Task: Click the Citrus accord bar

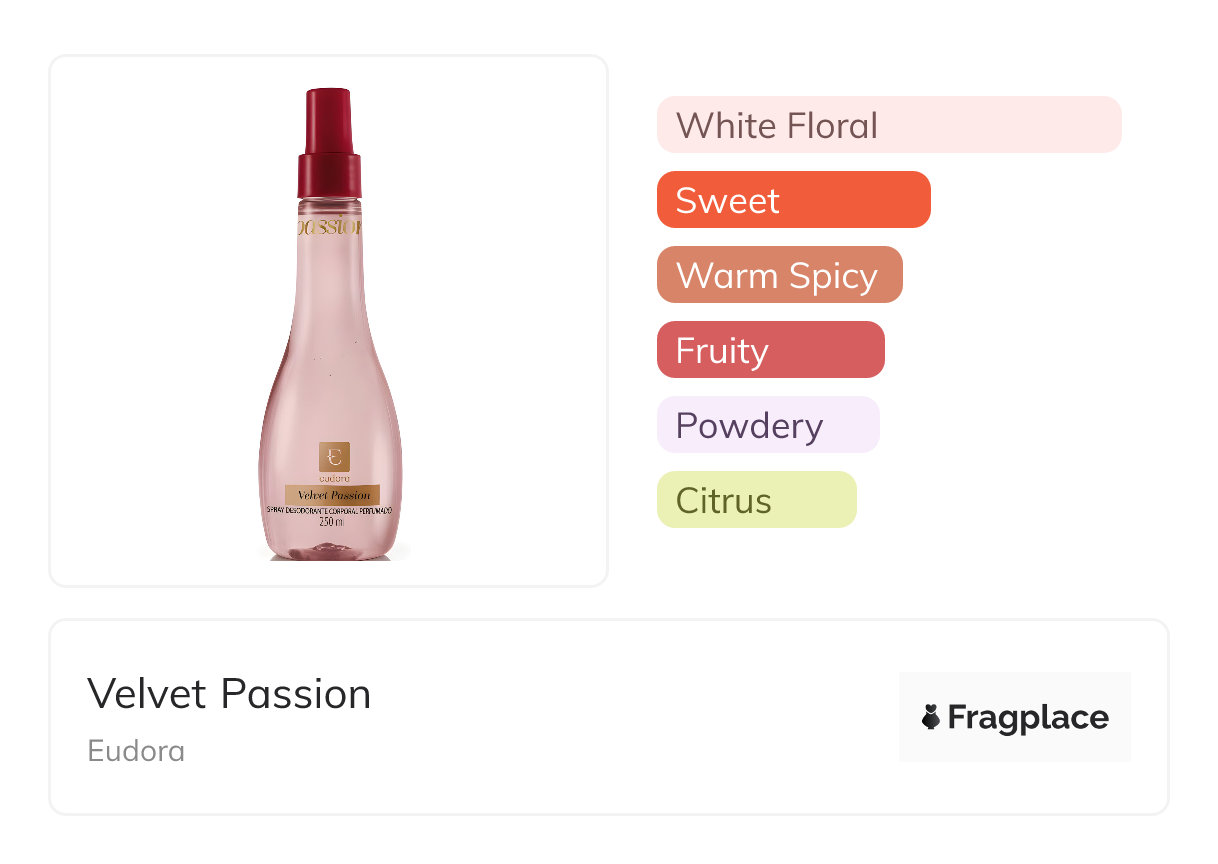Action: click(756, 500)
